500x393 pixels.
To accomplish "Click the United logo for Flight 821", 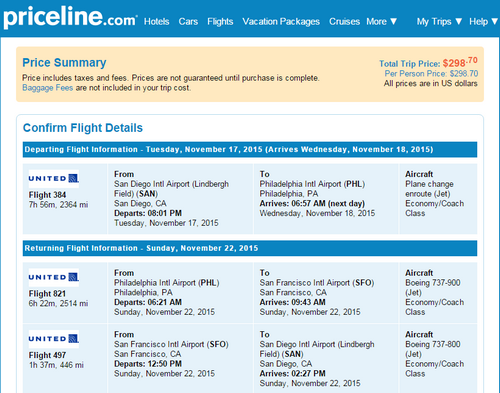I will pos(54,277).
